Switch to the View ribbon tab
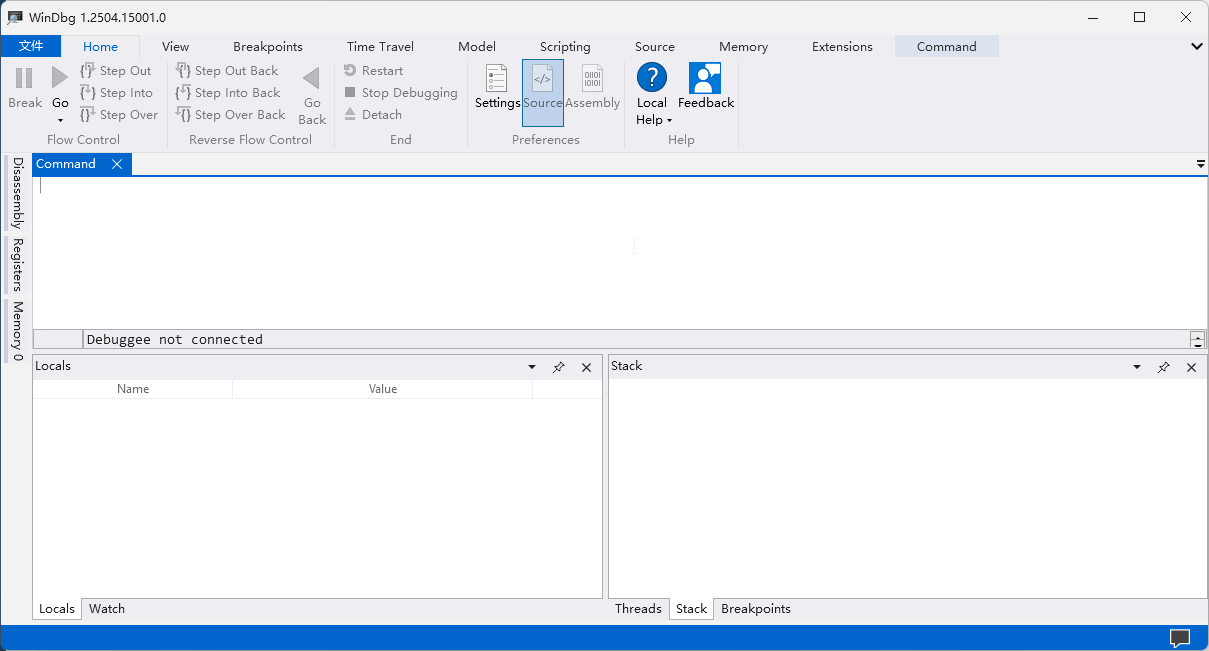This screenshot has width=1209, height=651. (x=175, y=46)
